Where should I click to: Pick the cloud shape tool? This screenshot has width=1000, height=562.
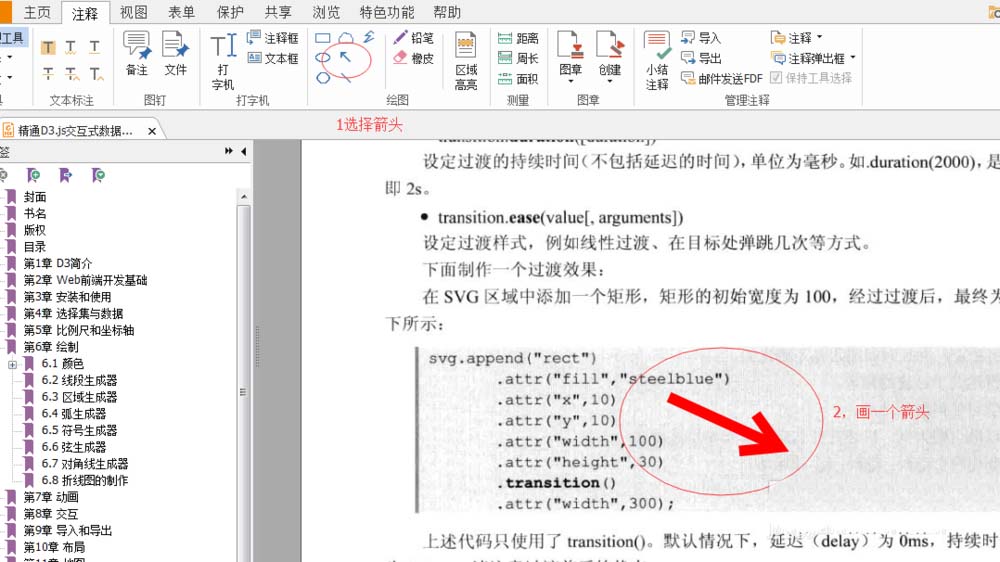point(346,38)
